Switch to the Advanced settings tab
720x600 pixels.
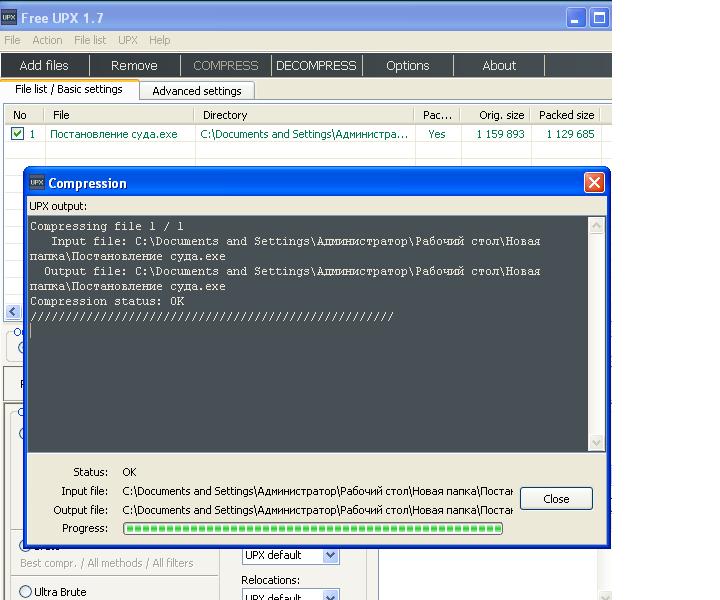coord(196,91)
